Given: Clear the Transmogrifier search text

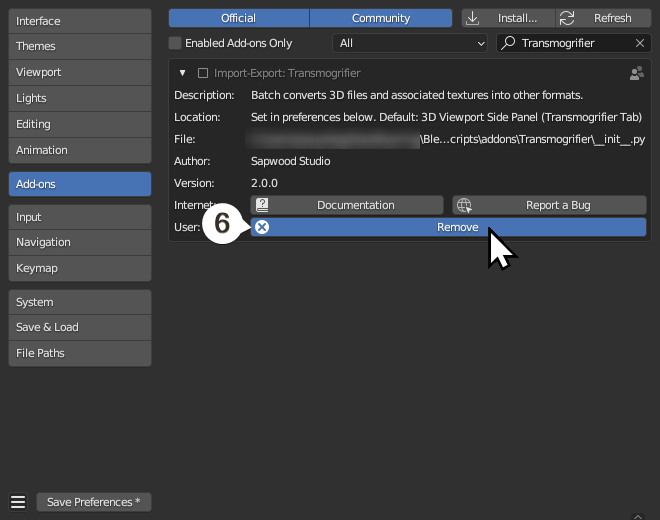Looking at the screenshot, I should click(x=640, y=43).
